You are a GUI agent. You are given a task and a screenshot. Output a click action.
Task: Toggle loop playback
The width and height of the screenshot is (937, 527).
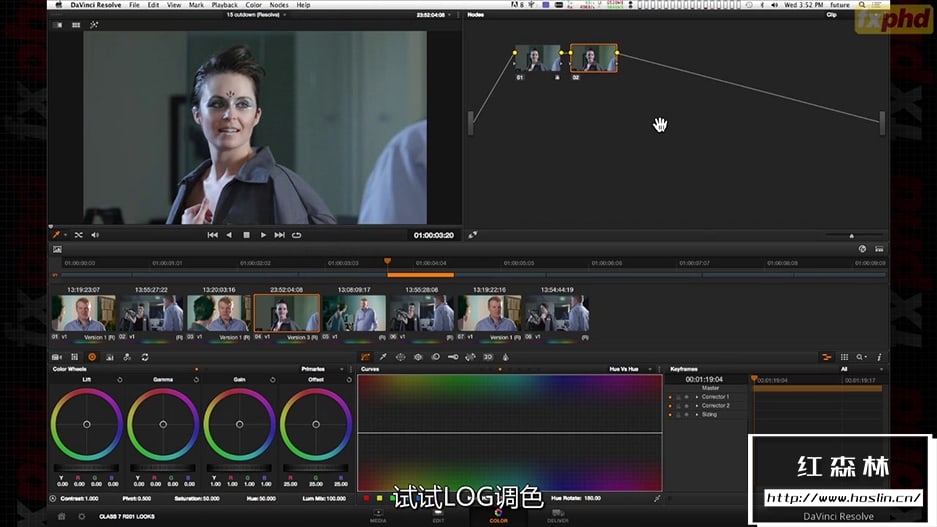click(296, 235)
